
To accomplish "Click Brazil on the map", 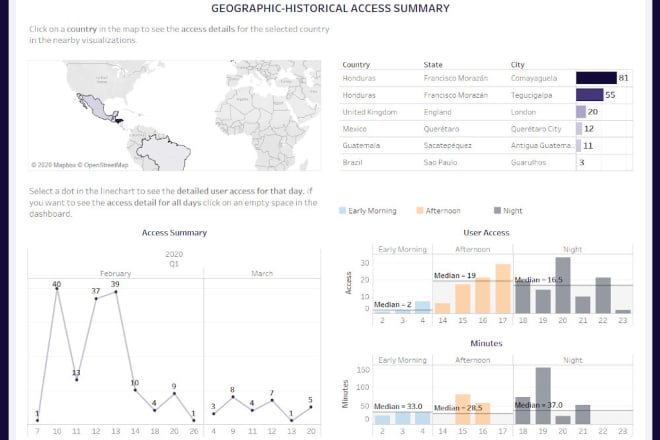I will point(164,153).
